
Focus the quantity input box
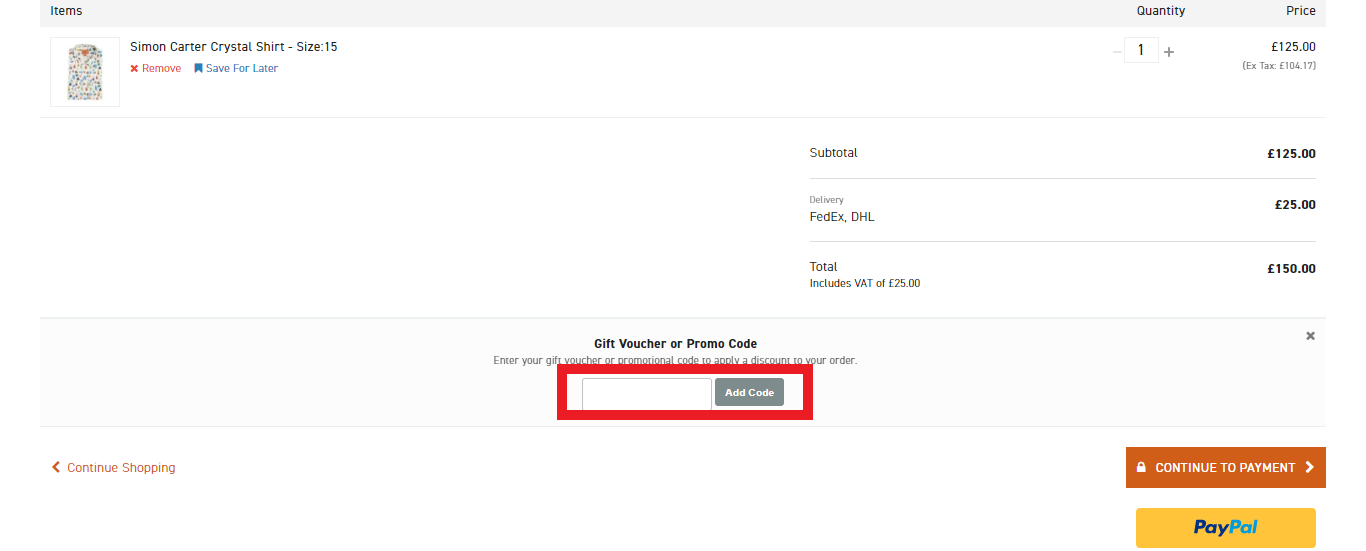(1141, 50)
